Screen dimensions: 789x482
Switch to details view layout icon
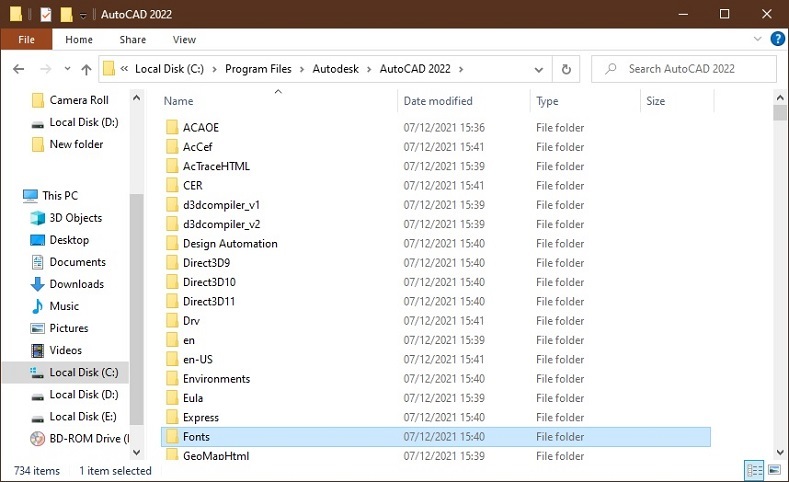point(754,470)
